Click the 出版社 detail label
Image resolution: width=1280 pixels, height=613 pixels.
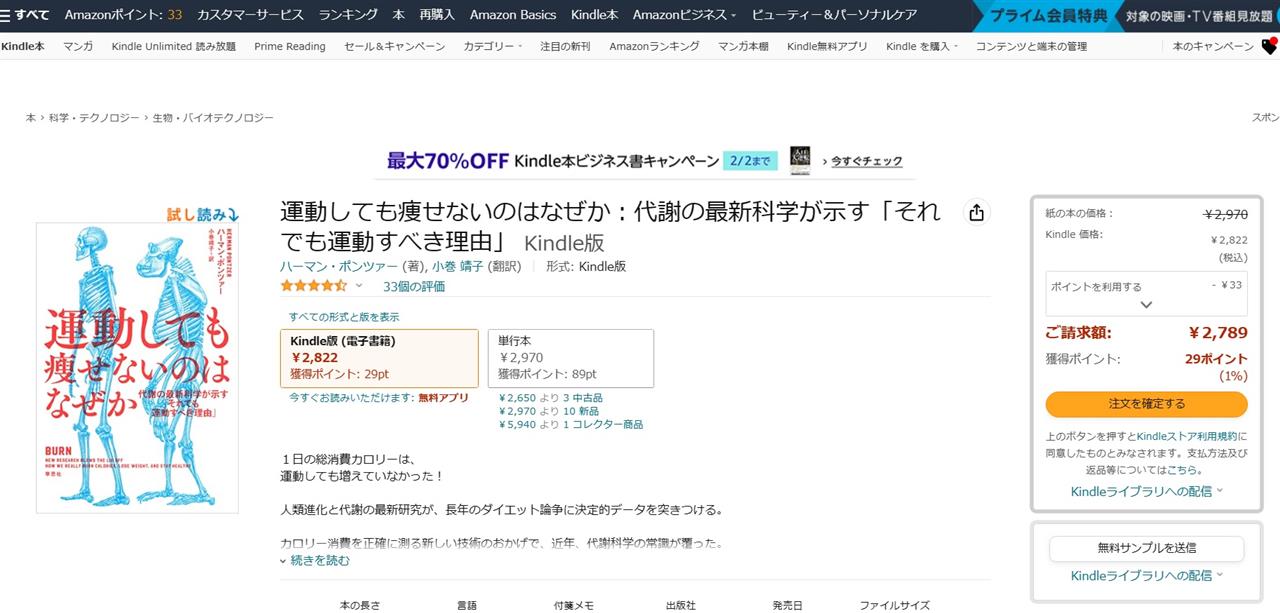[x=681, y=605]
